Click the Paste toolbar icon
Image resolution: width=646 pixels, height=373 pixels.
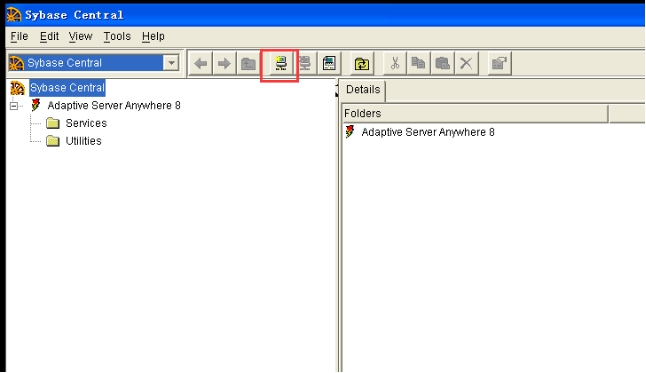442,63
